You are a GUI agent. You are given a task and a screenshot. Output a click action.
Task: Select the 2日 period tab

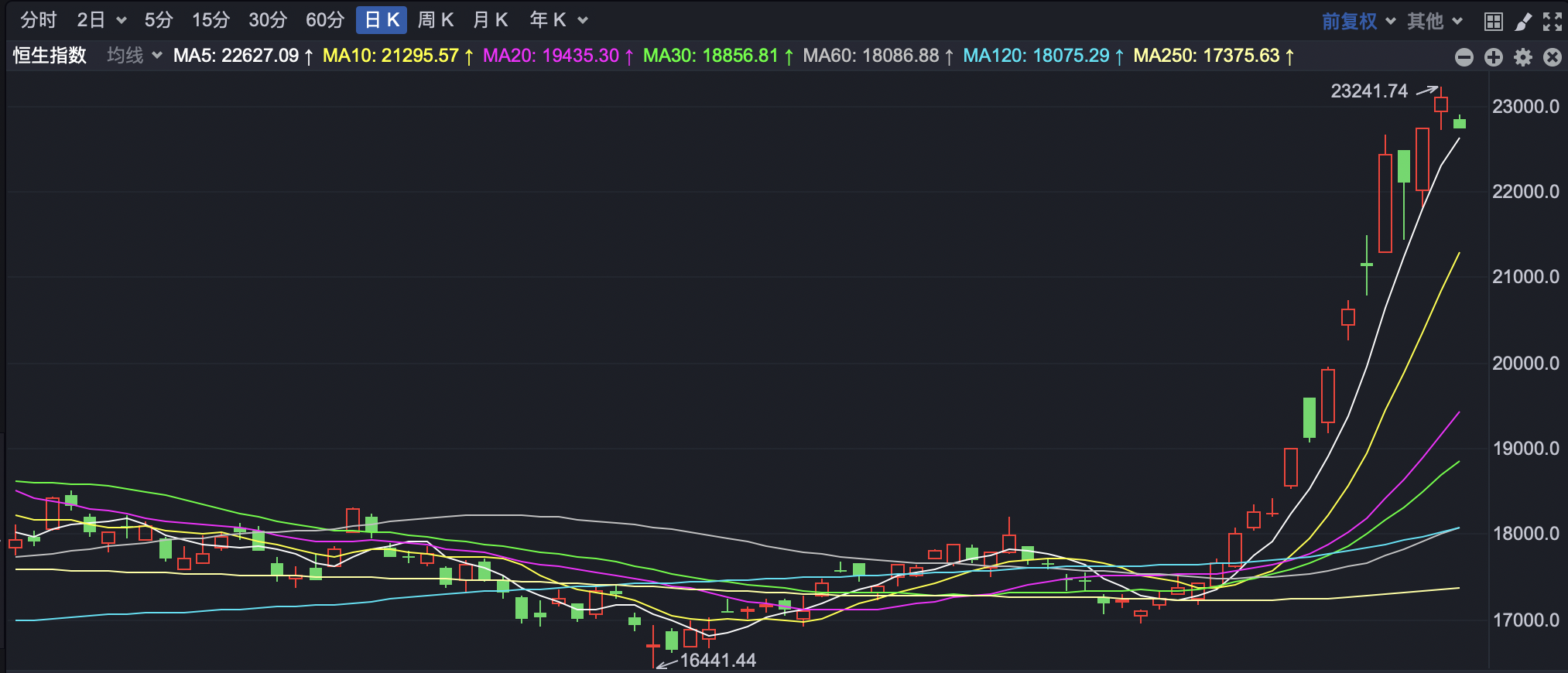pos(91,20)
